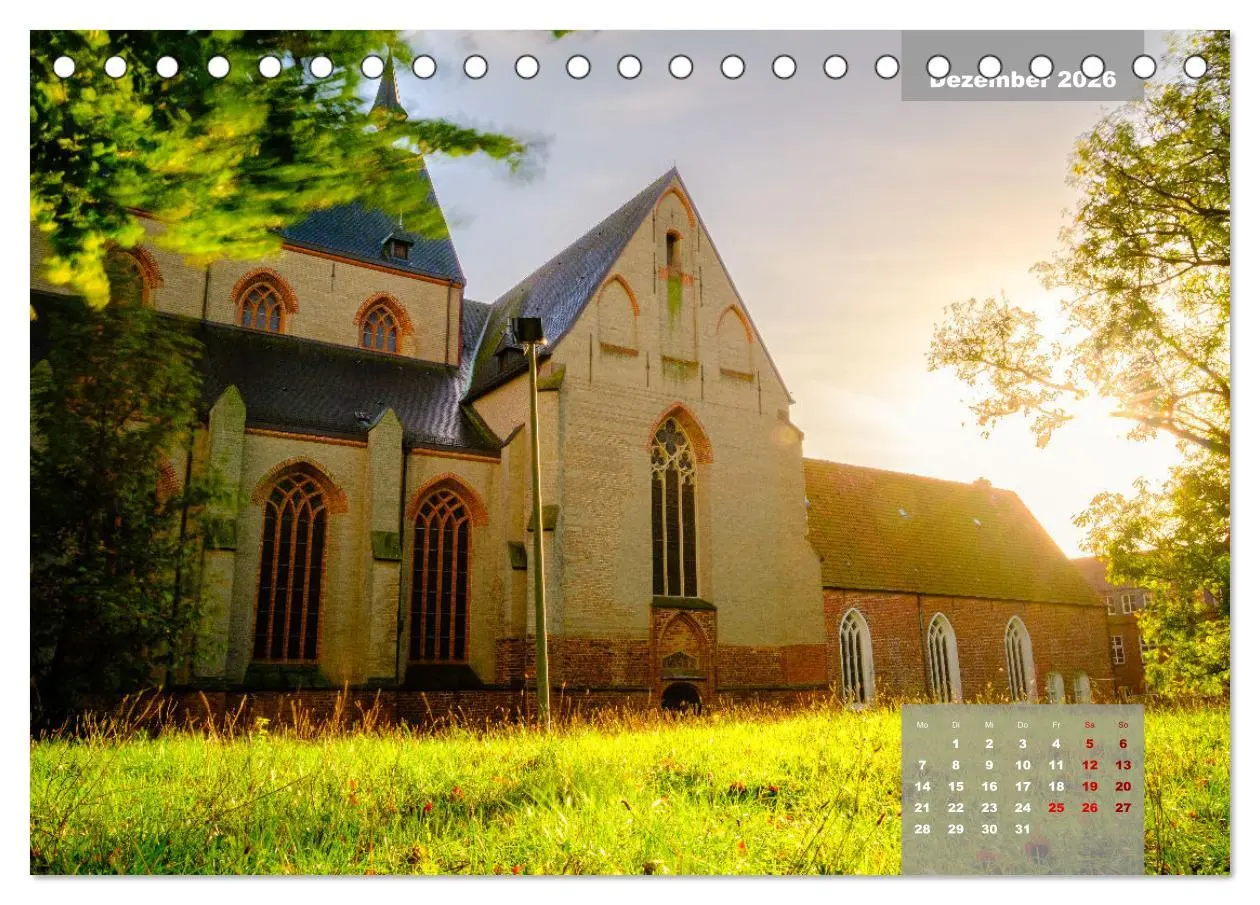The width and height of the screenshot is (1260, 905).
Task: Pick December 1 in the calendar grid
Action: [x=956, y=744]
